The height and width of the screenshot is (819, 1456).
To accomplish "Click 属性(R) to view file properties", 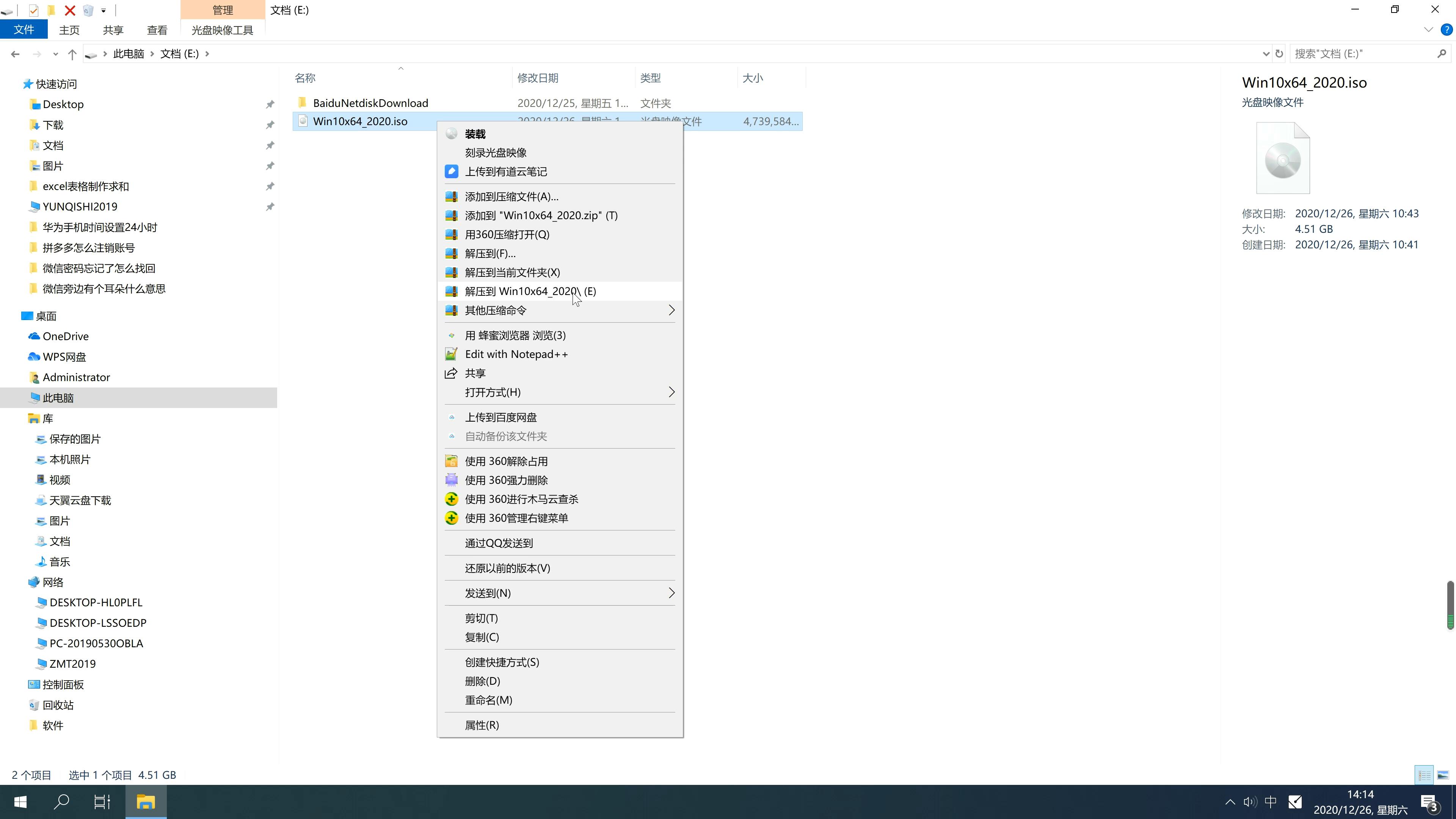I will (x=482, y=724).
